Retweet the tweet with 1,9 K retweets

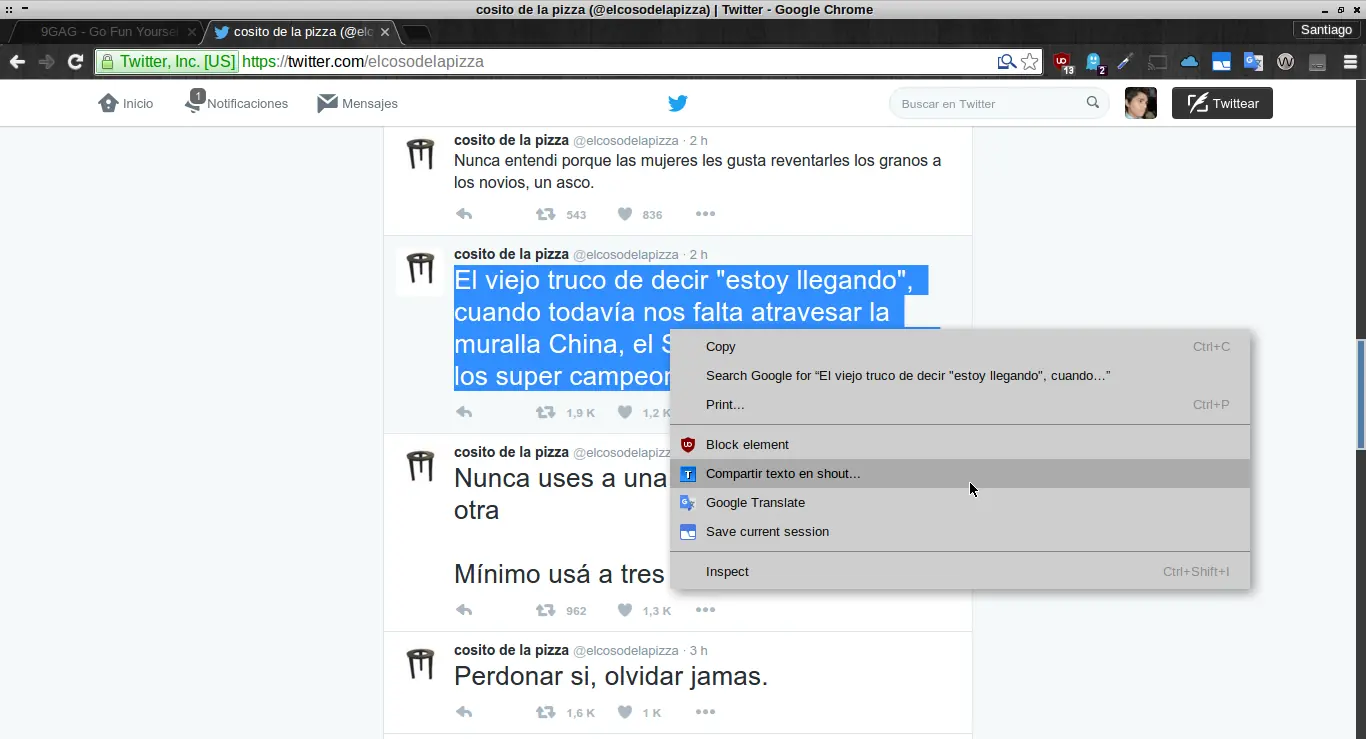(545, 412)
